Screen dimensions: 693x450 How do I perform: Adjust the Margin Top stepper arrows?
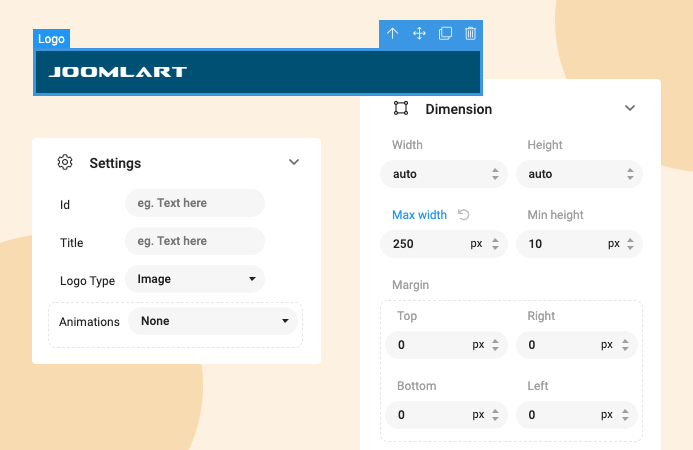tap(495, 345)
